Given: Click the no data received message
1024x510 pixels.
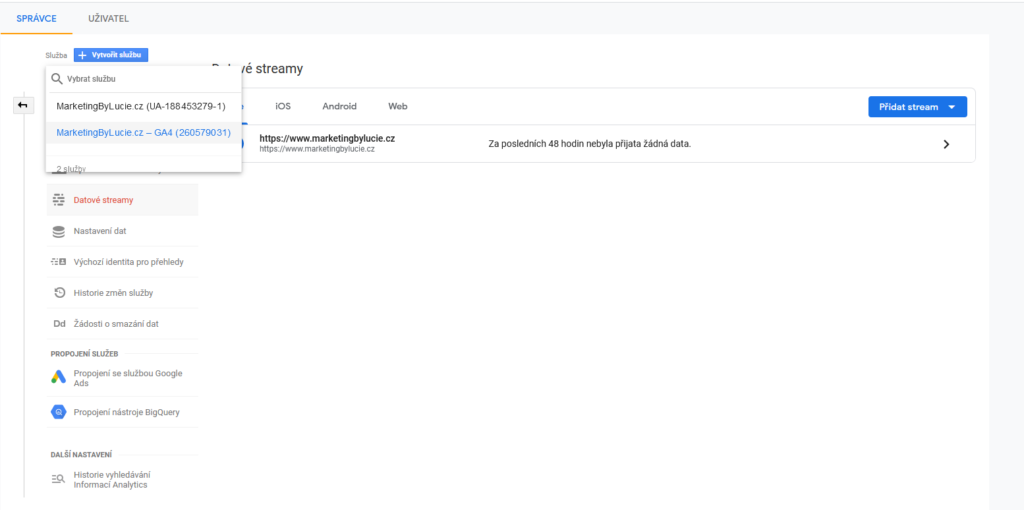Looking at the screenshot, I should (x=590, y=144).
